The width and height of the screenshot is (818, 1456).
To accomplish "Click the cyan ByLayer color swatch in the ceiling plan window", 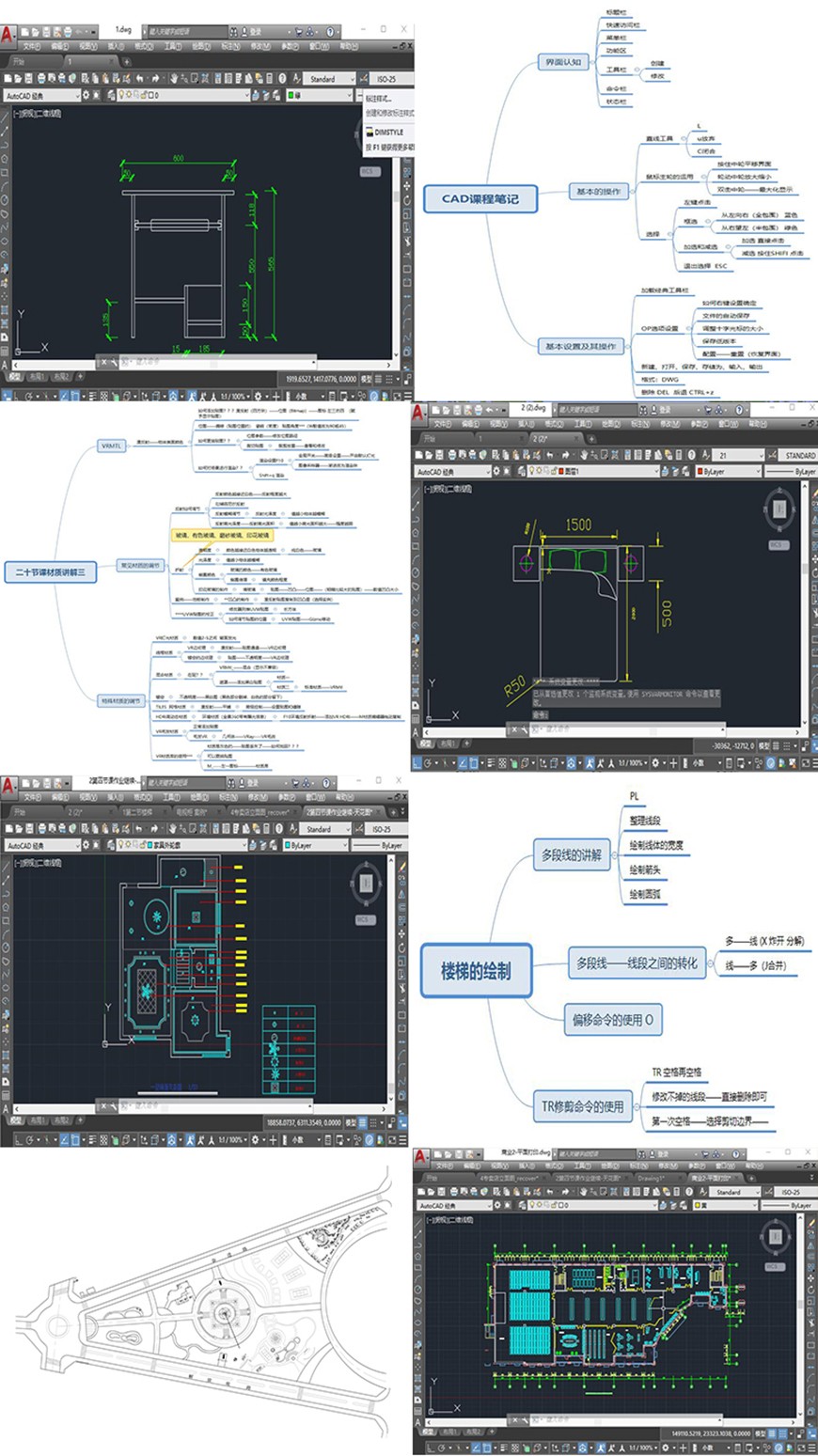I will click(x=288, y=845).
